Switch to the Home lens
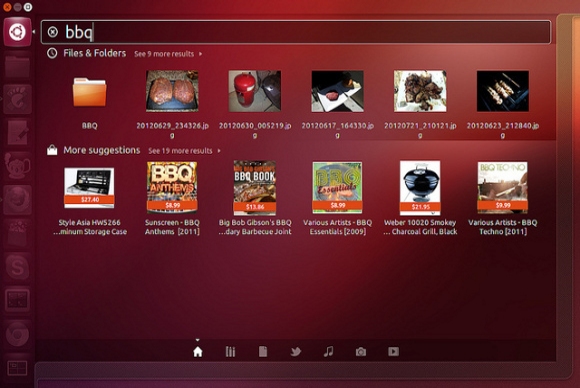The image size is (580, 388). point(198,351)
